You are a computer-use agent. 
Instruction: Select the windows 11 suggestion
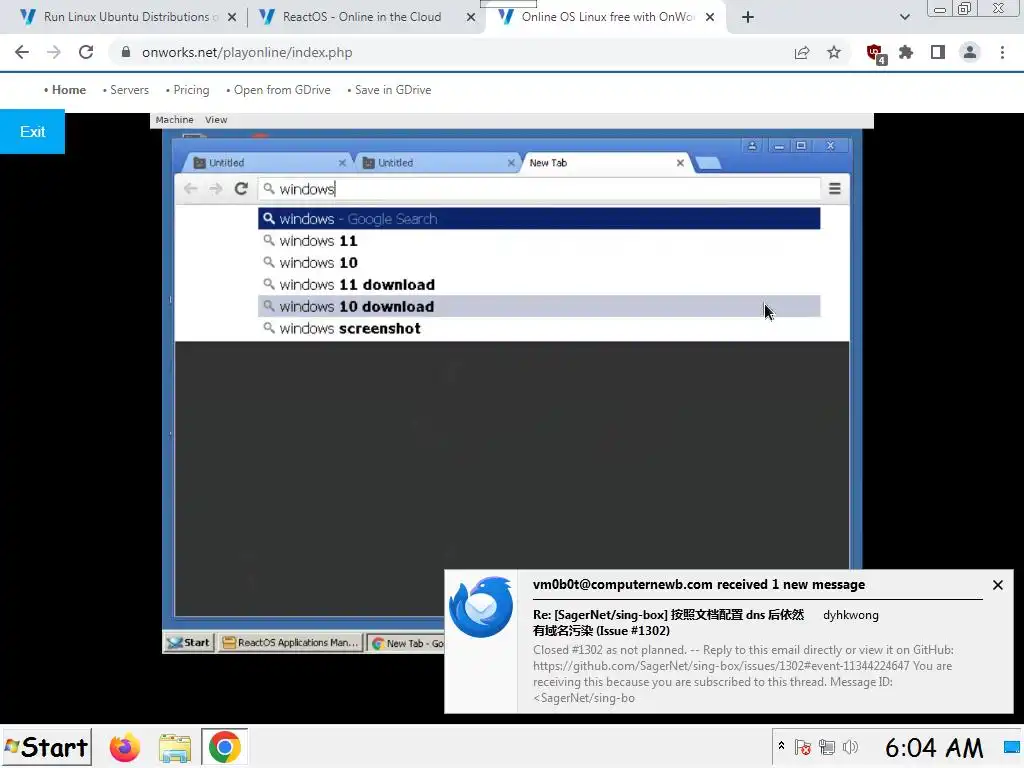(539, 241)
